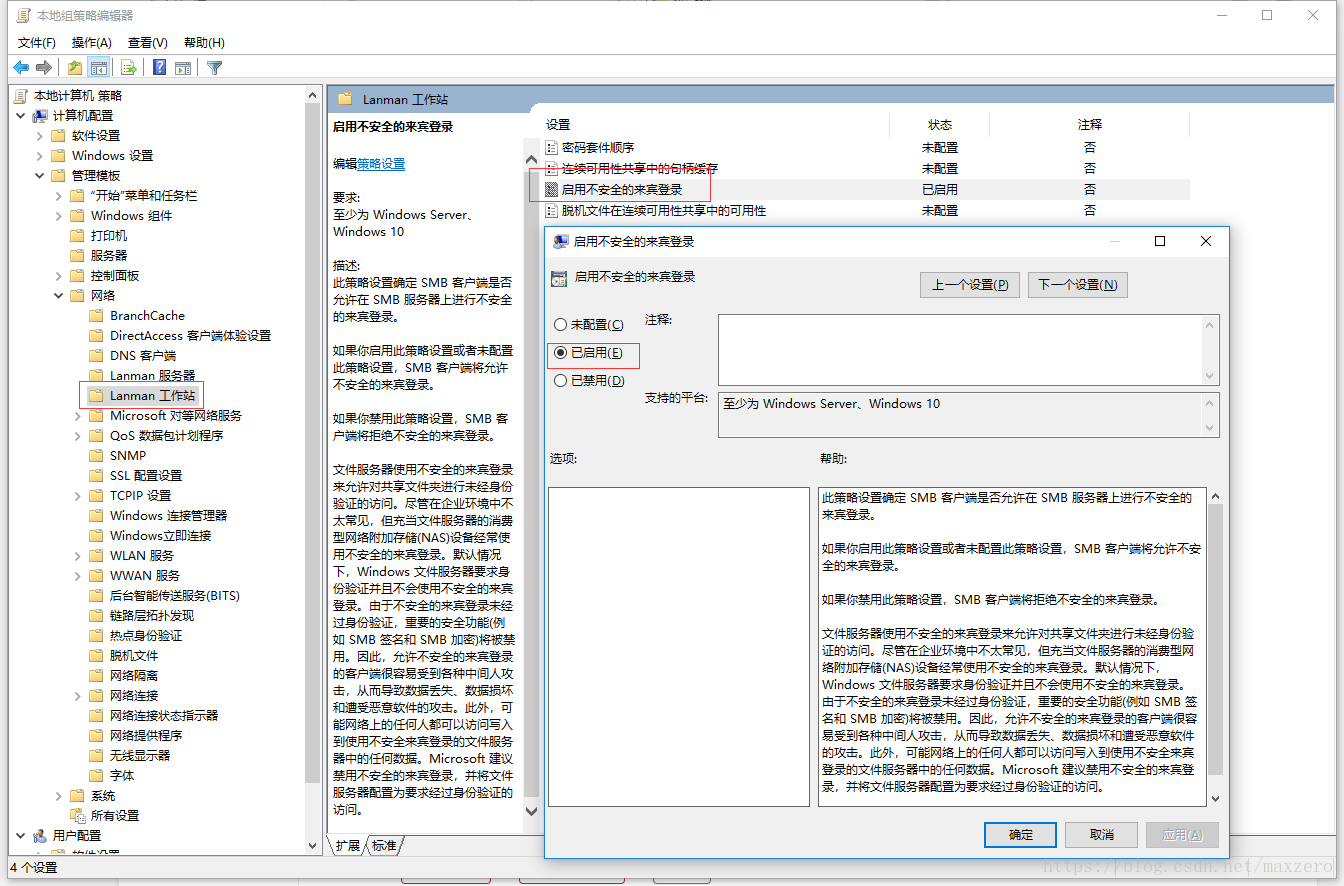The height and width of the screenshot is (886, 1344).
Task: Select the 未配置 radio button
Action: click(560, 324)
